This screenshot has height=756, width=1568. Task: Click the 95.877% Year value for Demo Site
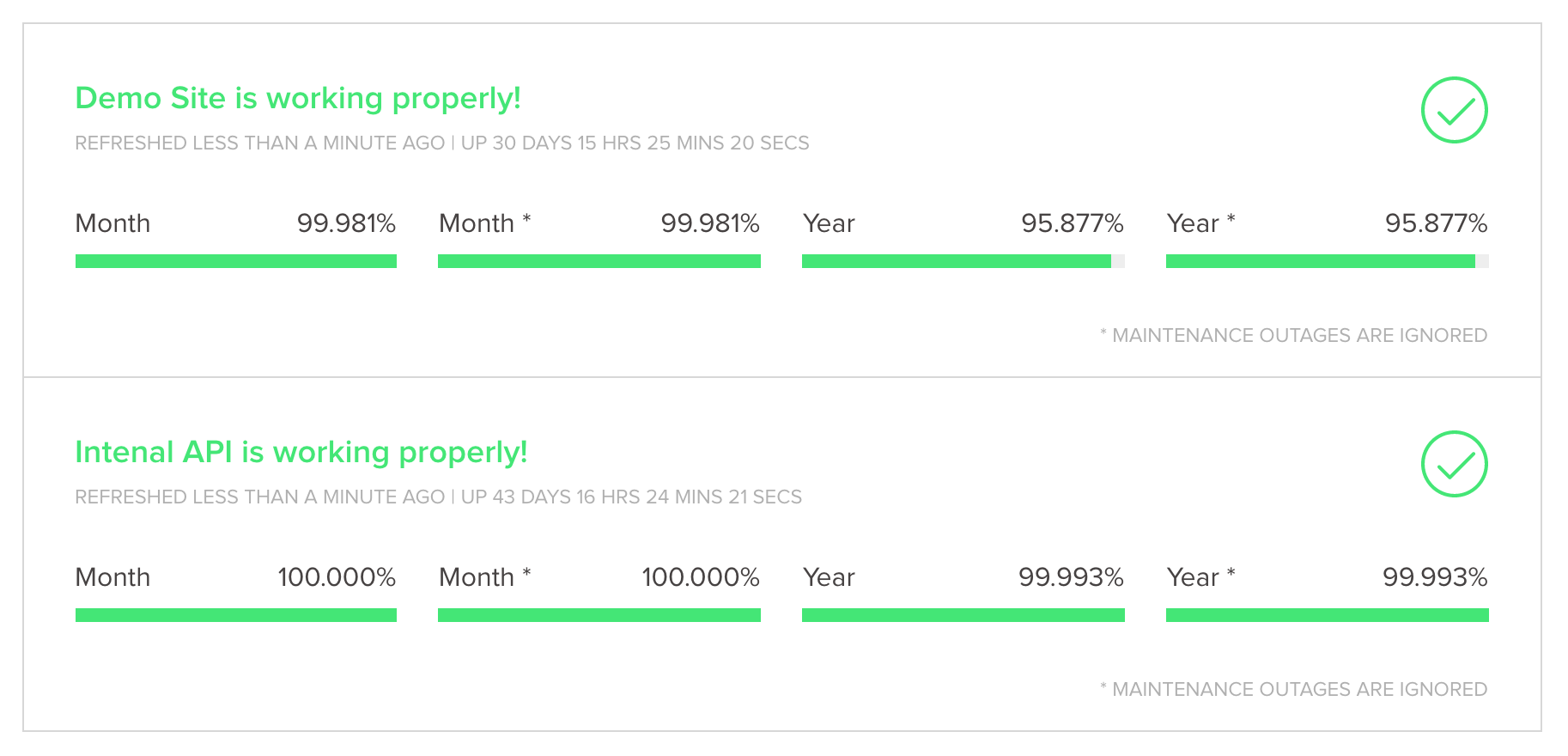tap(1073, 223)
